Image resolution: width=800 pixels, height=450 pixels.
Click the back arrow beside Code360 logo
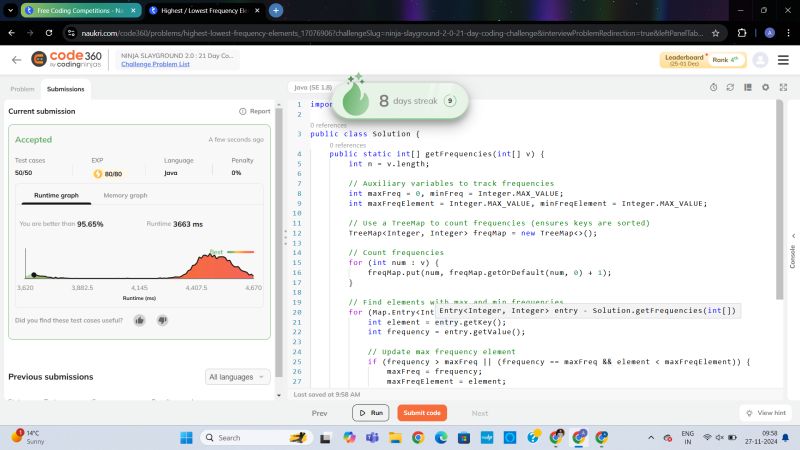pos(16,60)
